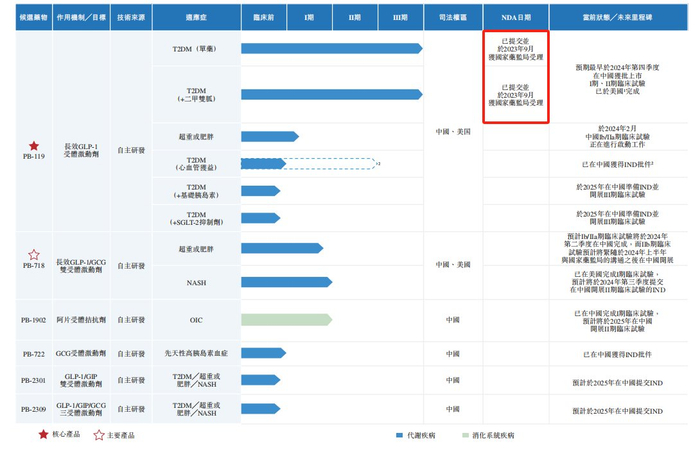Image resolution: width=700 pixels, height=451 pixels.
Task: Click the NDA date text for T2DM(+二甲雙胍)
Action: (516, 95)
